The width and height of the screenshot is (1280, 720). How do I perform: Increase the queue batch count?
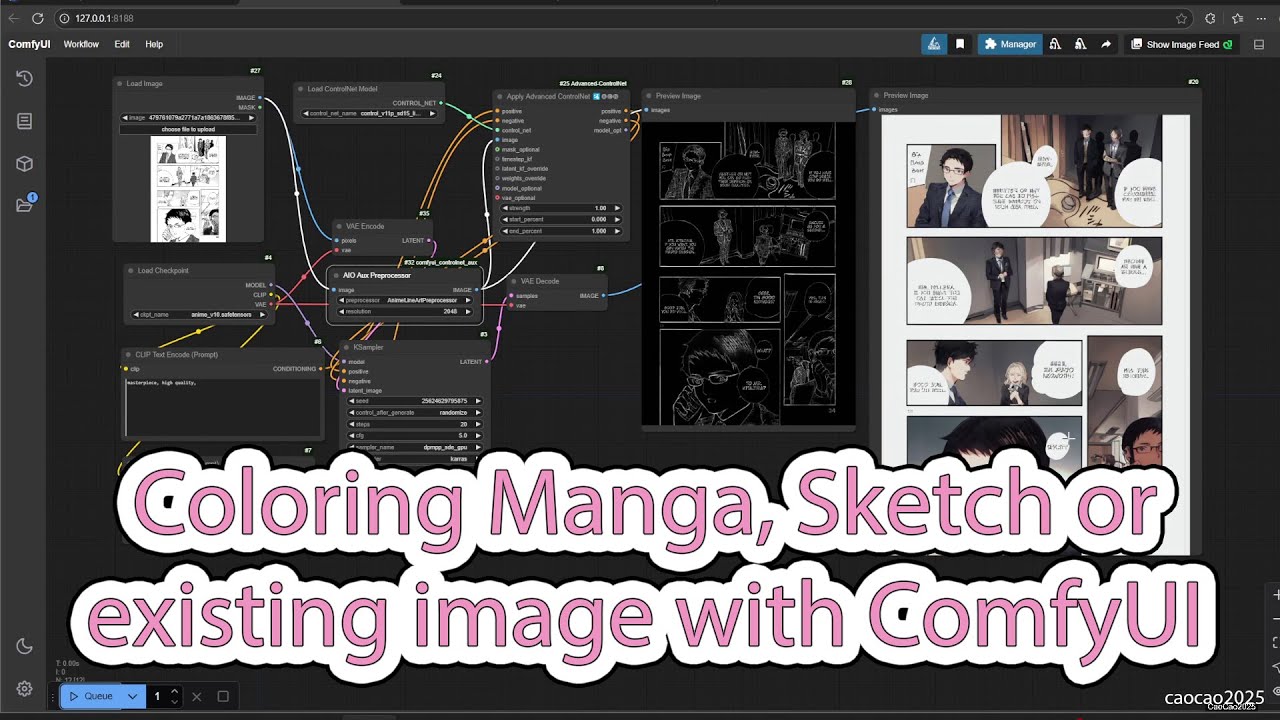point(174,691)
